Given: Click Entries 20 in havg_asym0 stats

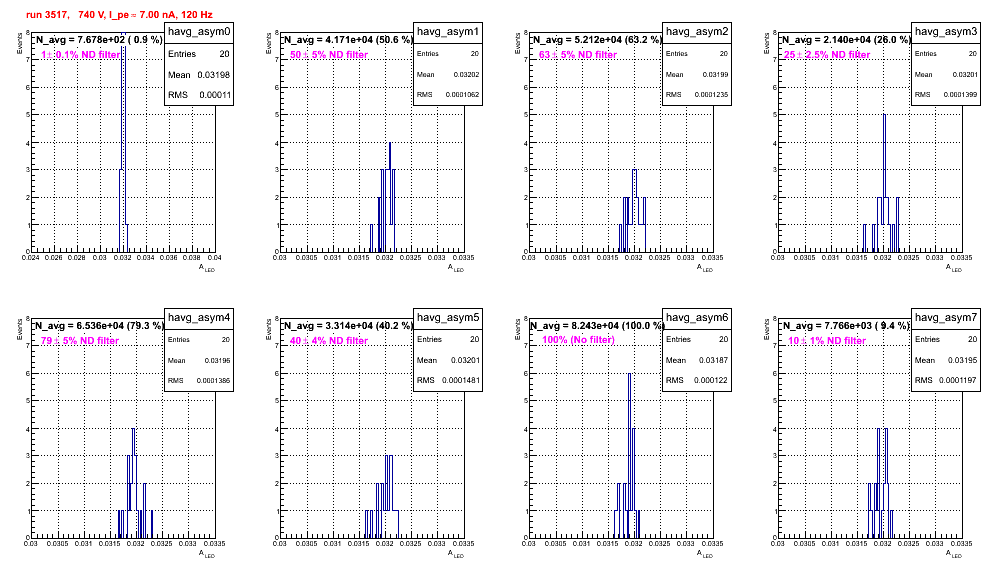Looking at the screenshot, I should 199,54.
